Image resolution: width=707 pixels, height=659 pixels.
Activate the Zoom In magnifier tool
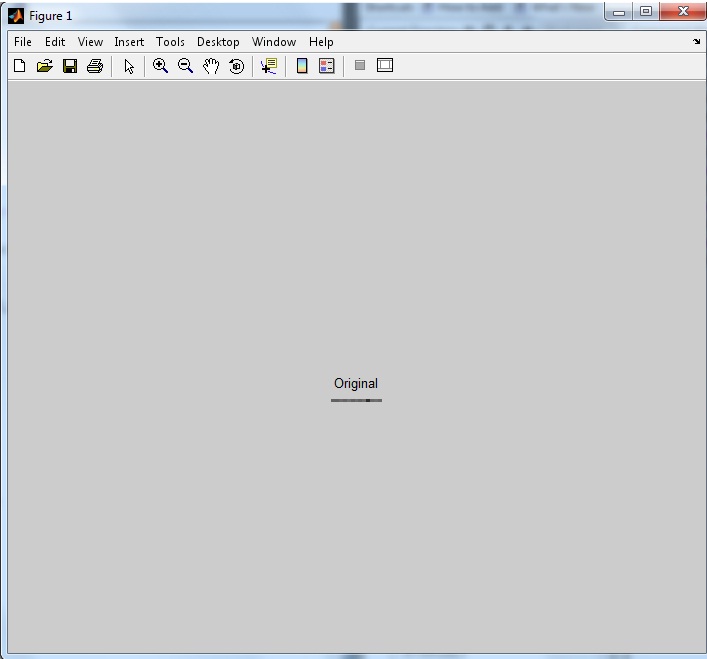pyautogui.click(x=160, y=66)
